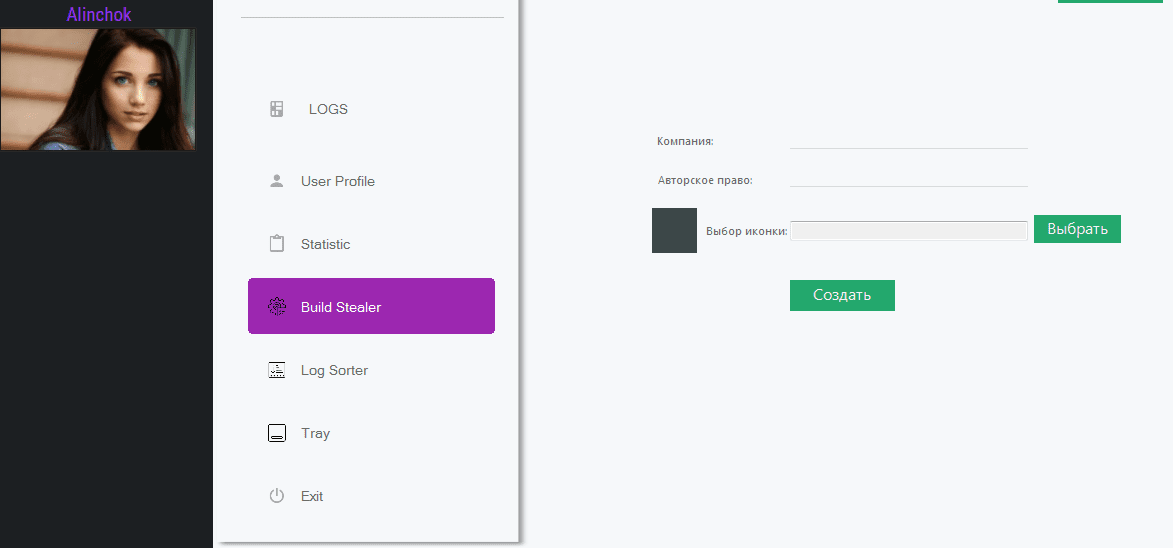
Task: Select the Statistic clipboard icon
Action: [x=277, y=244]
